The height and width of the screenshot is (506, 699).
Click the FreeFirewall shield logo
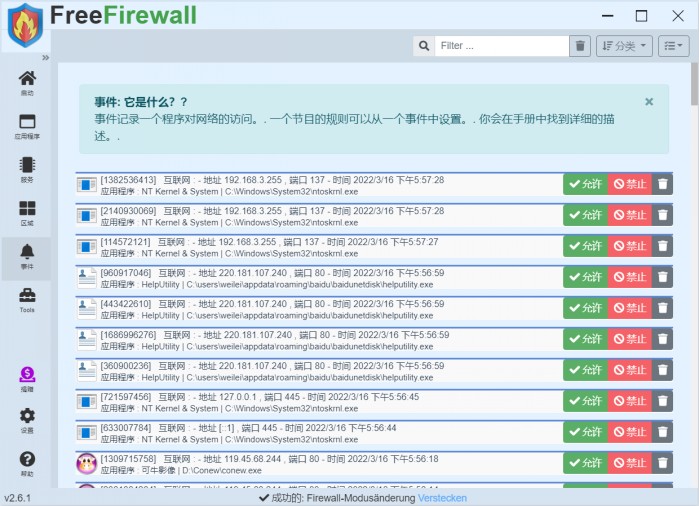pyautogui.click(x=25, y=25)
